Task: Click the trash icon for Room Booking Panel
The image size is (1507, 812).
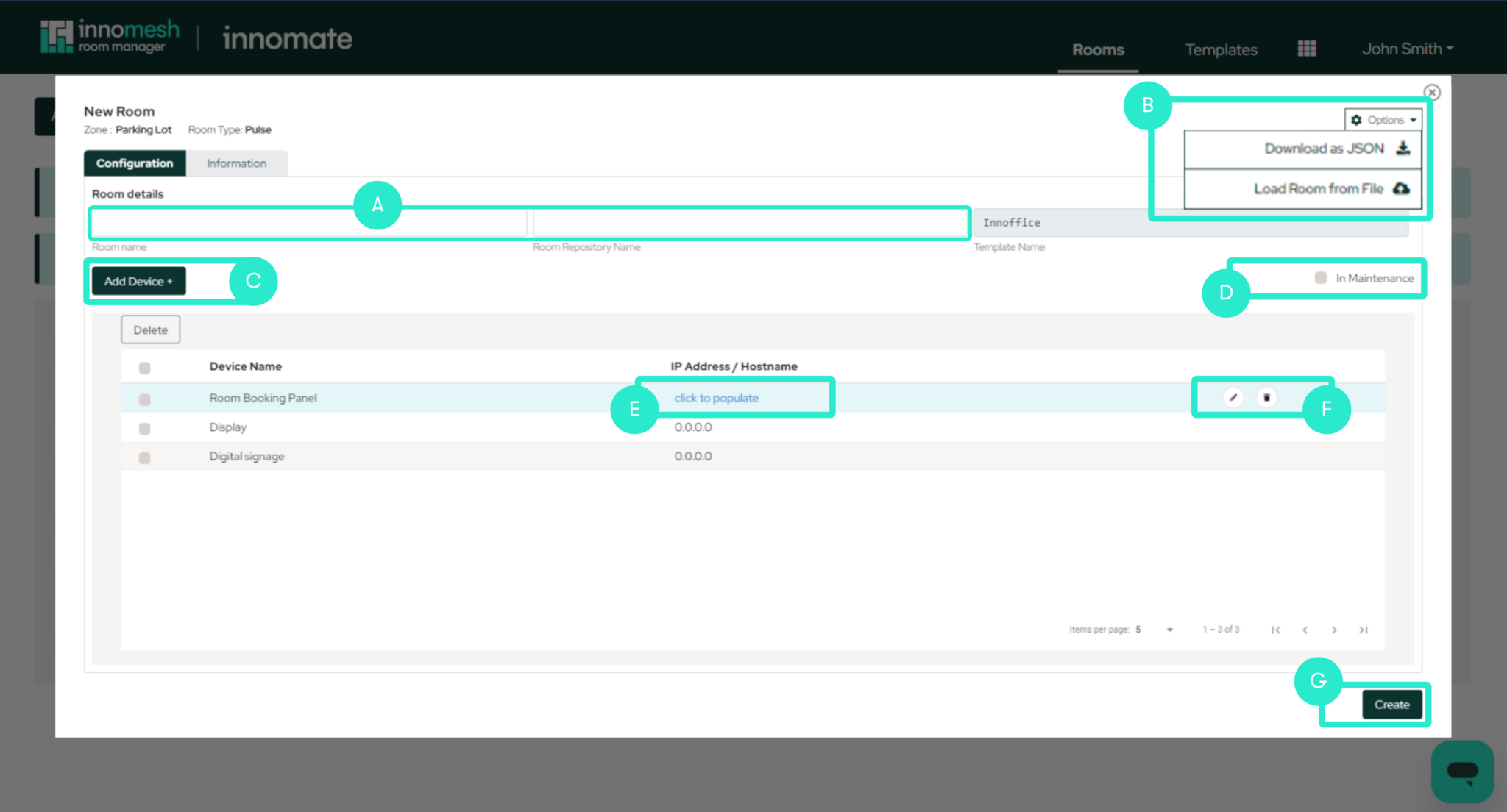Action: coord(1266,397)
